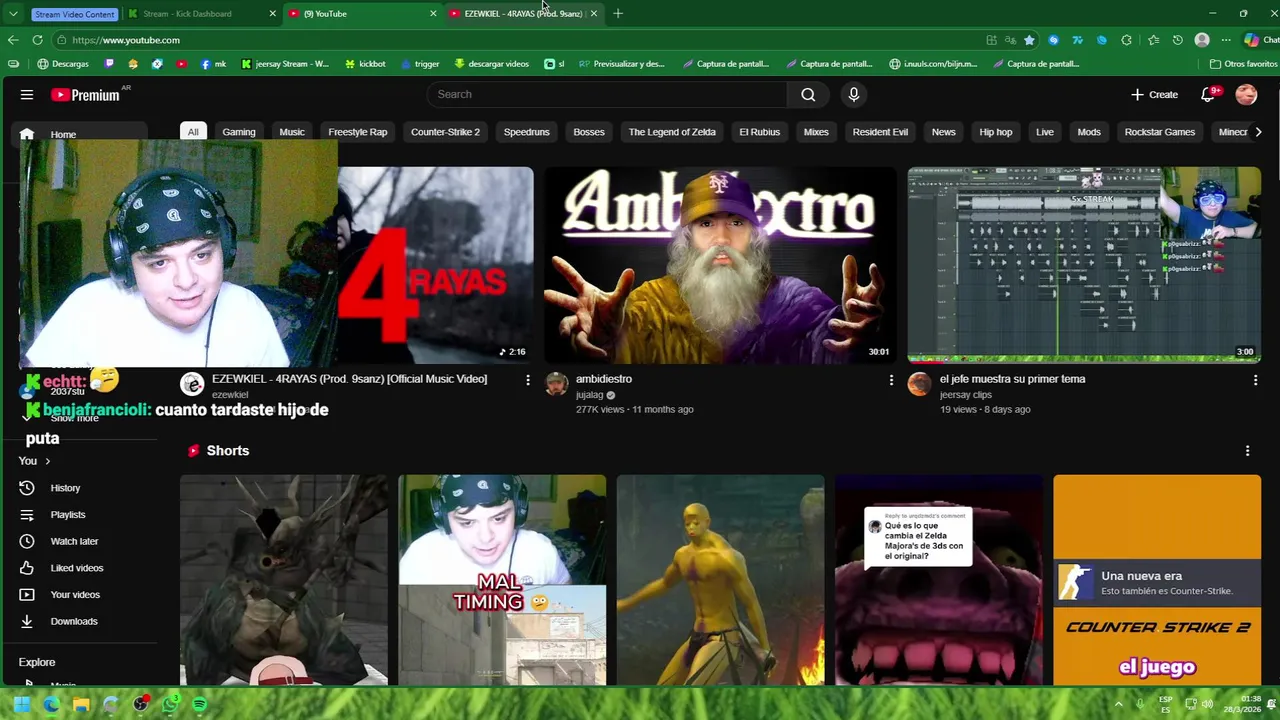1280x720 pixels.
Task: Expand the You section chevron
Action: click(x=47, y=461)
